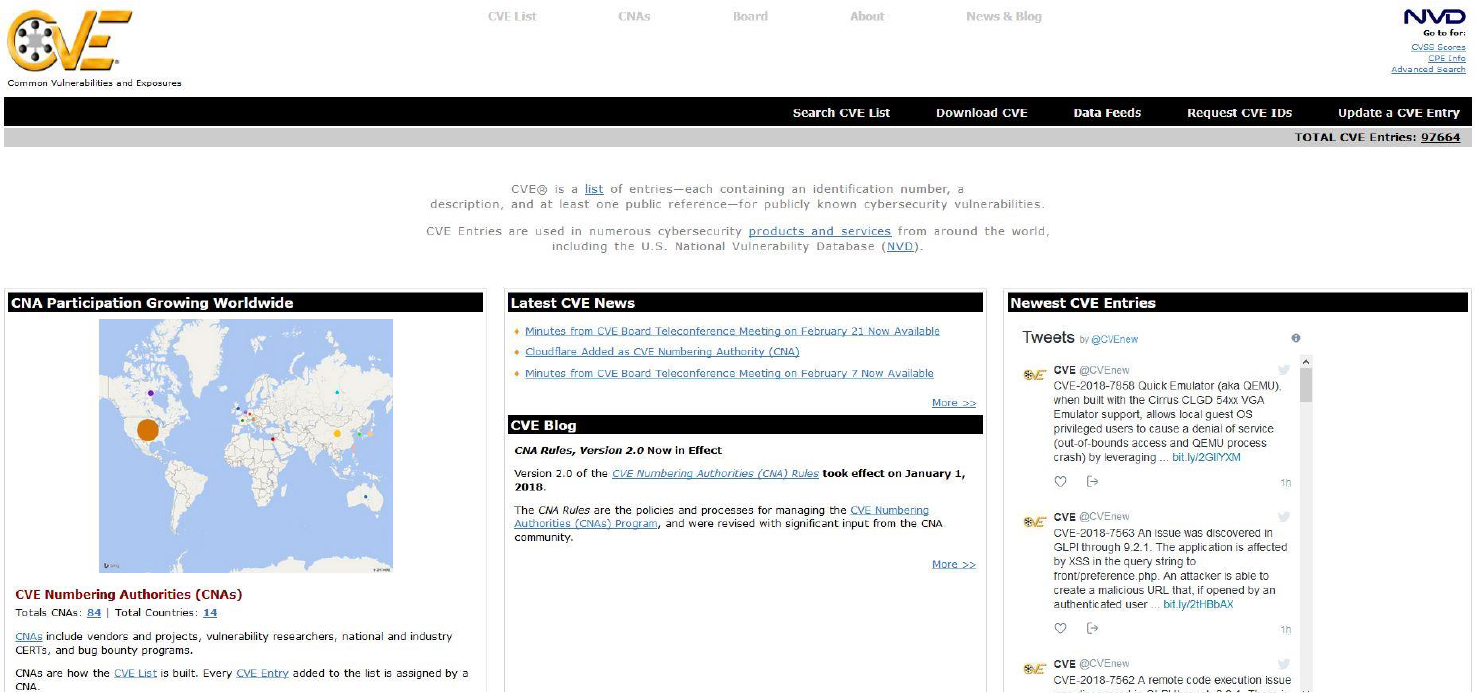This screenshot has width=1475, height=693.
Task: Open the About menu item
Action: click(x=867, y=16)
